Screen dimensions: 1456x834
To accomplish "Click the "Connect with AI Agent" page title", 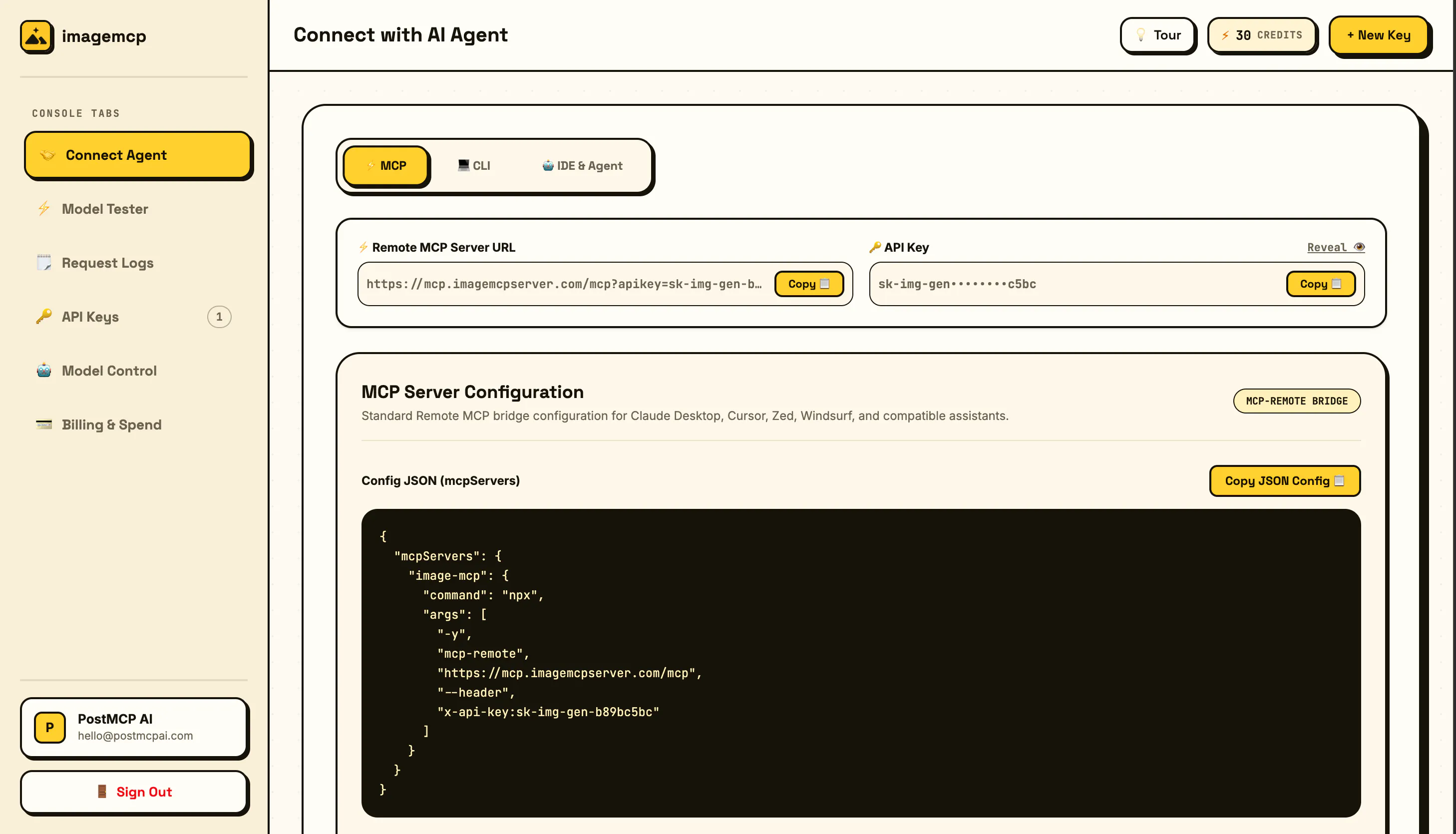I will (400, 34).
